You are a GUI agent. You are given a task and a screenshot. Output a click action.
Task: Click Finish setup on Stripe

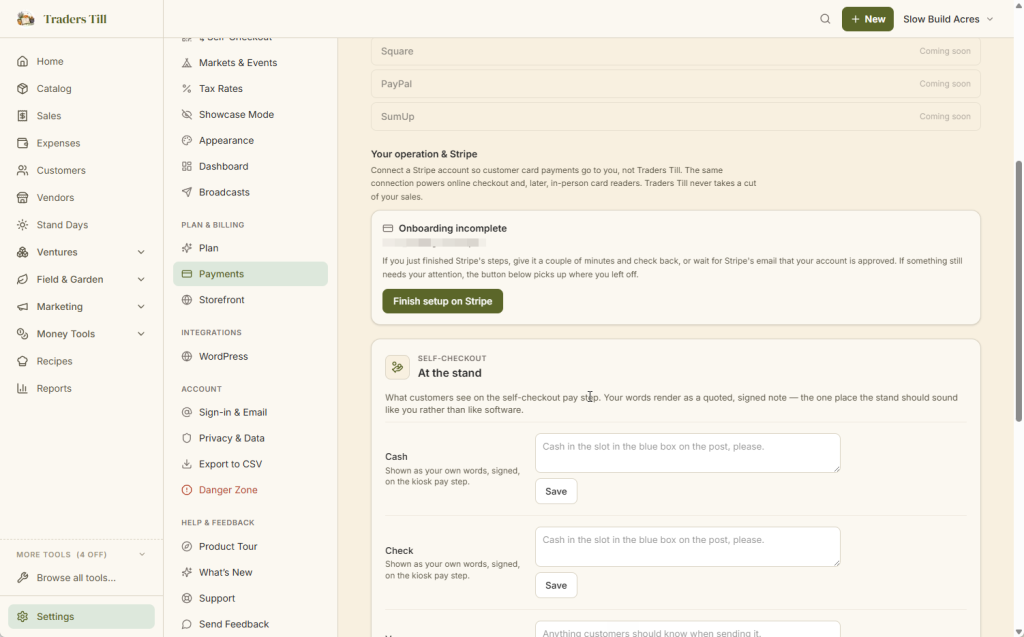point(442,301)
